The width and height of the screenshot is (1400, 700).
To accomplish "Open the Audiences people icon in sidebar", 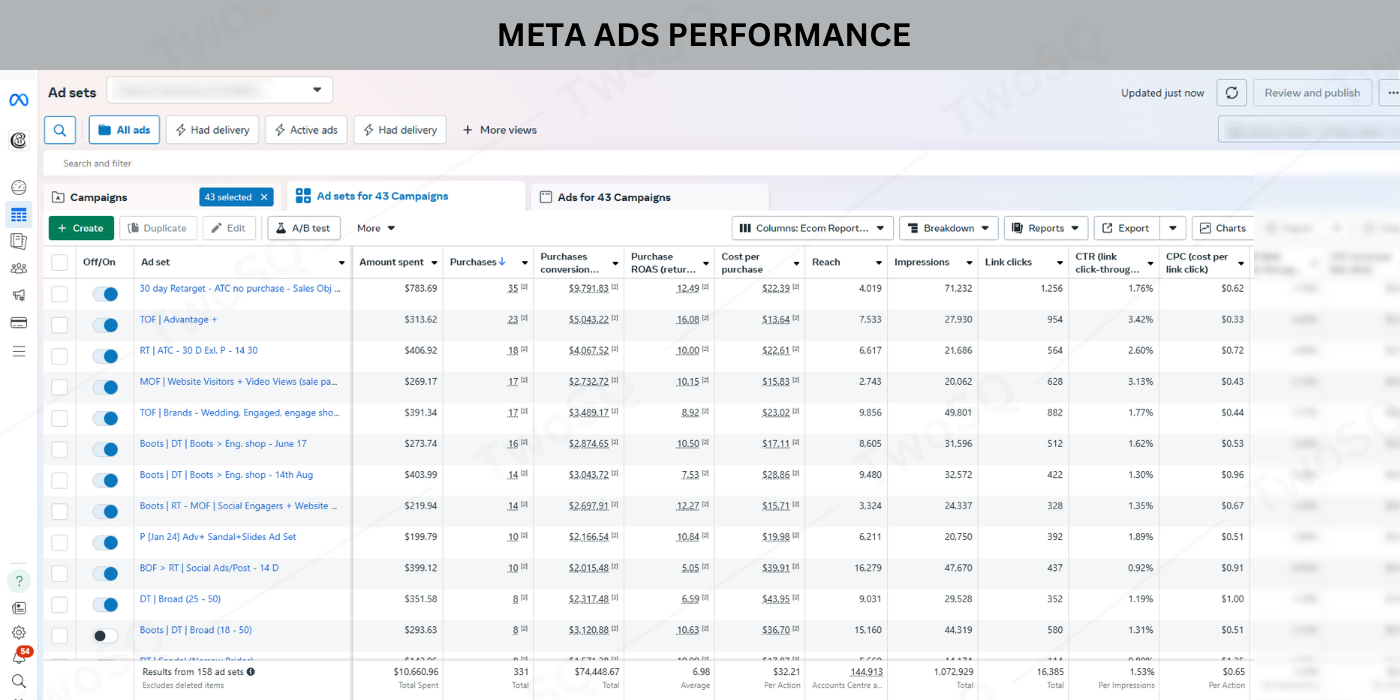I will 18,268.
